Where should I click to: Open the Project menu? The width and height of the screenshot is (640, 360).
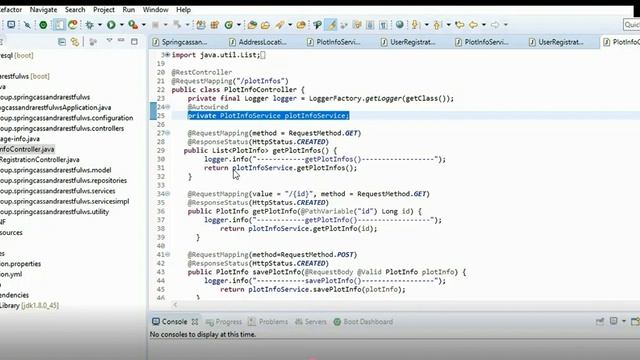104,9
